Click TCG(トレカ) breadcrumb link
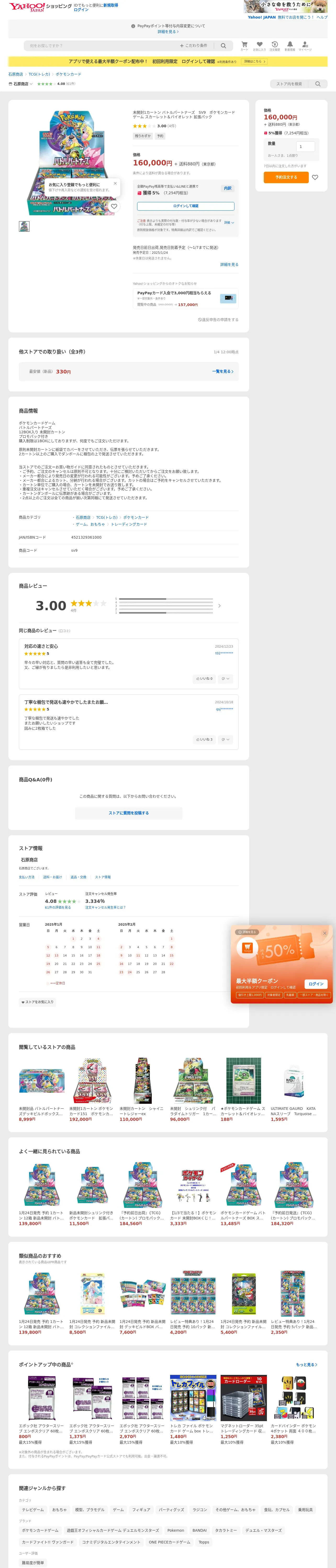 pyautogui.click(x=39, y=74)
